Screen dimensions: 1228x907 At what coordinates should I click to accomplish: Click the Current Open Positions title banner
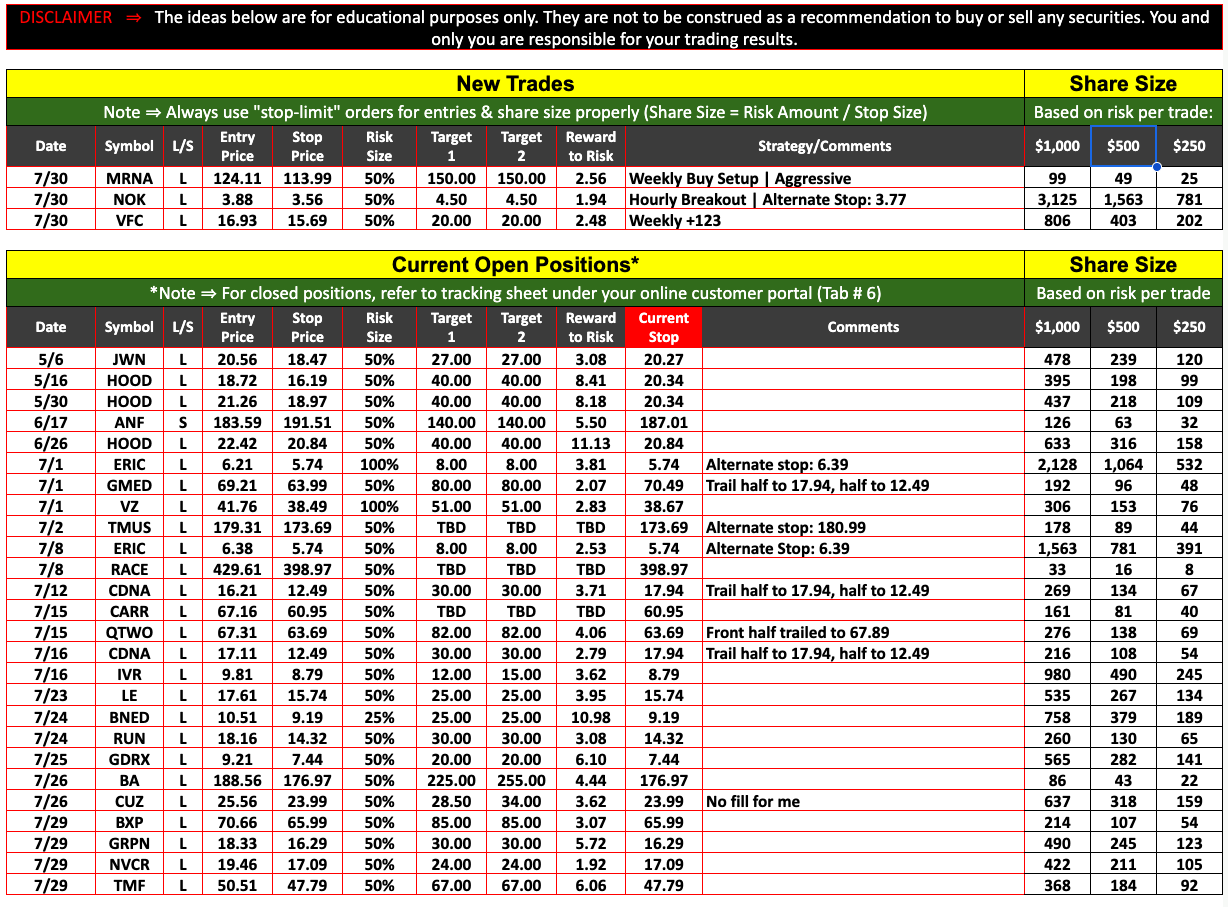pyautogui.click(x=515, y=265)
